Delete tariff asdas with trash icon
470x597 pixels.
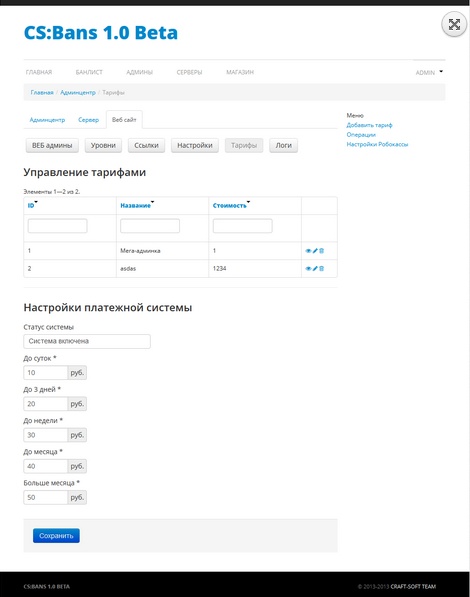(x=321, y=268)
